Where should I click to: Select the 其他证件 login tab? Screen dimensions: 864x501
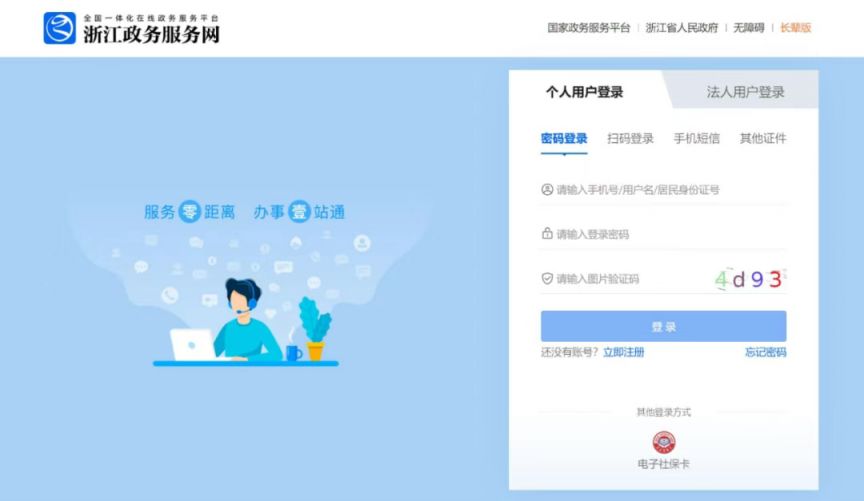[x=763, y=138]
